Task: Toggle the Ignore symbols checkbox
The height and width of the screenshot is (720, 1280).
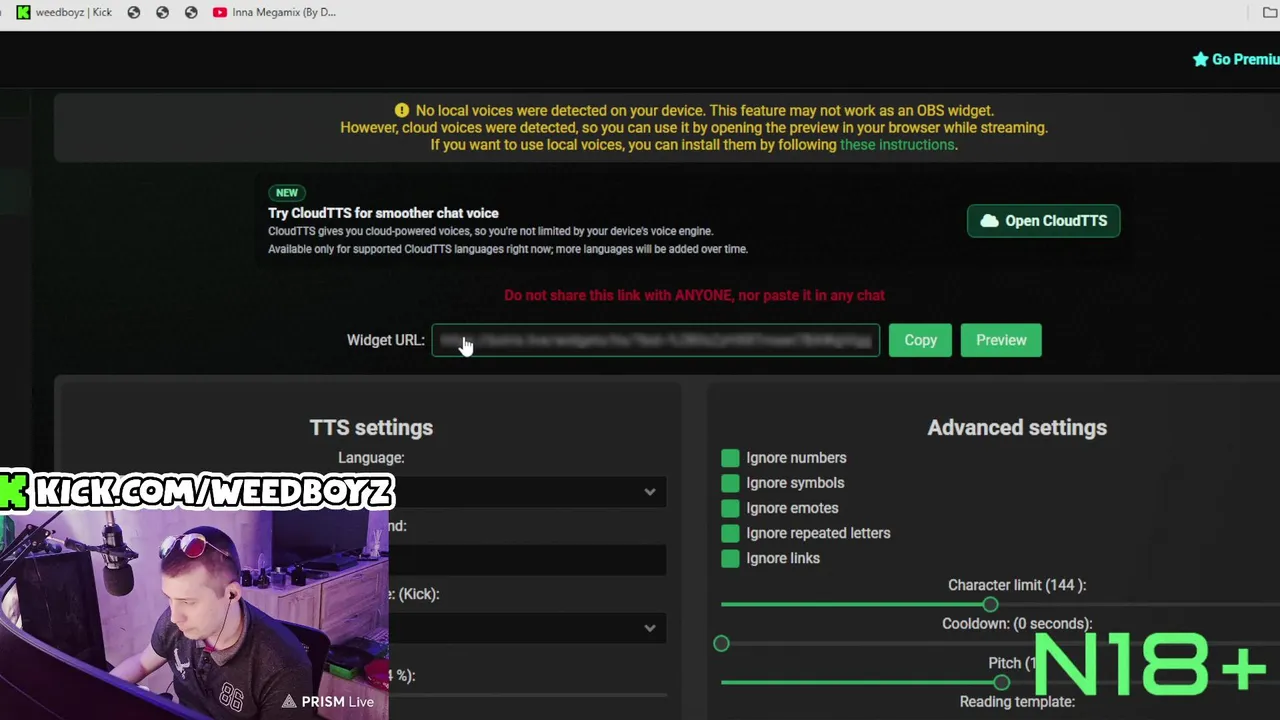Action: tap(730, 483)
